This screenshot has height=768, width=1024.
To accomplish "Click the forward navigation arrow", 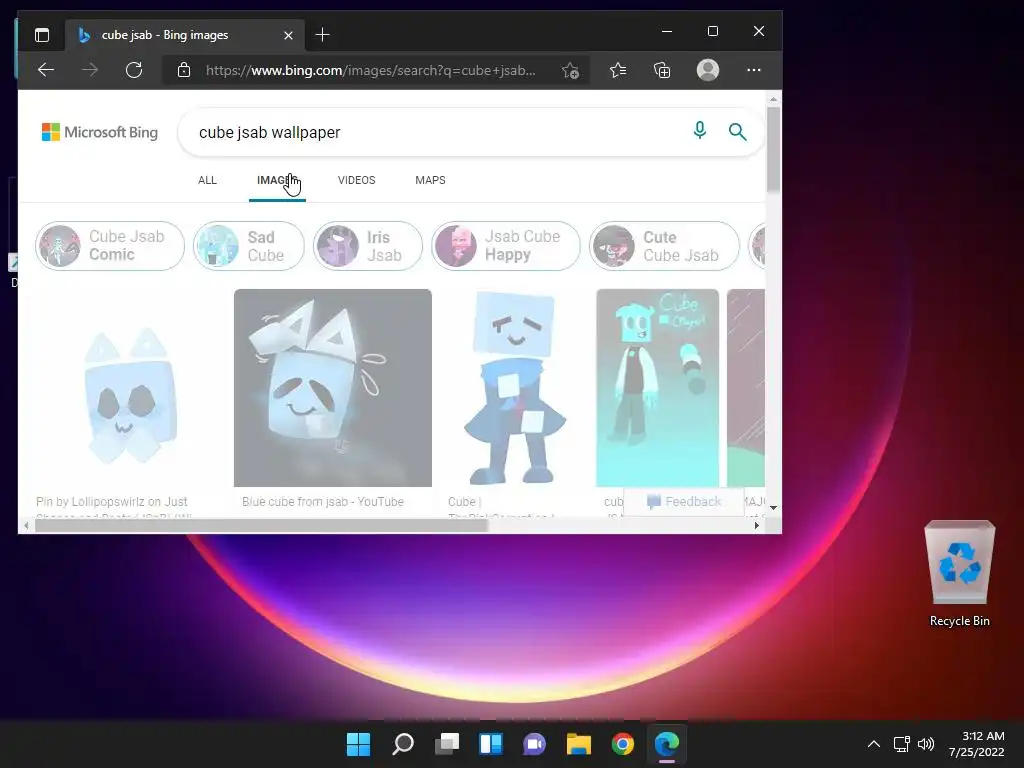I will click(90, 70).
